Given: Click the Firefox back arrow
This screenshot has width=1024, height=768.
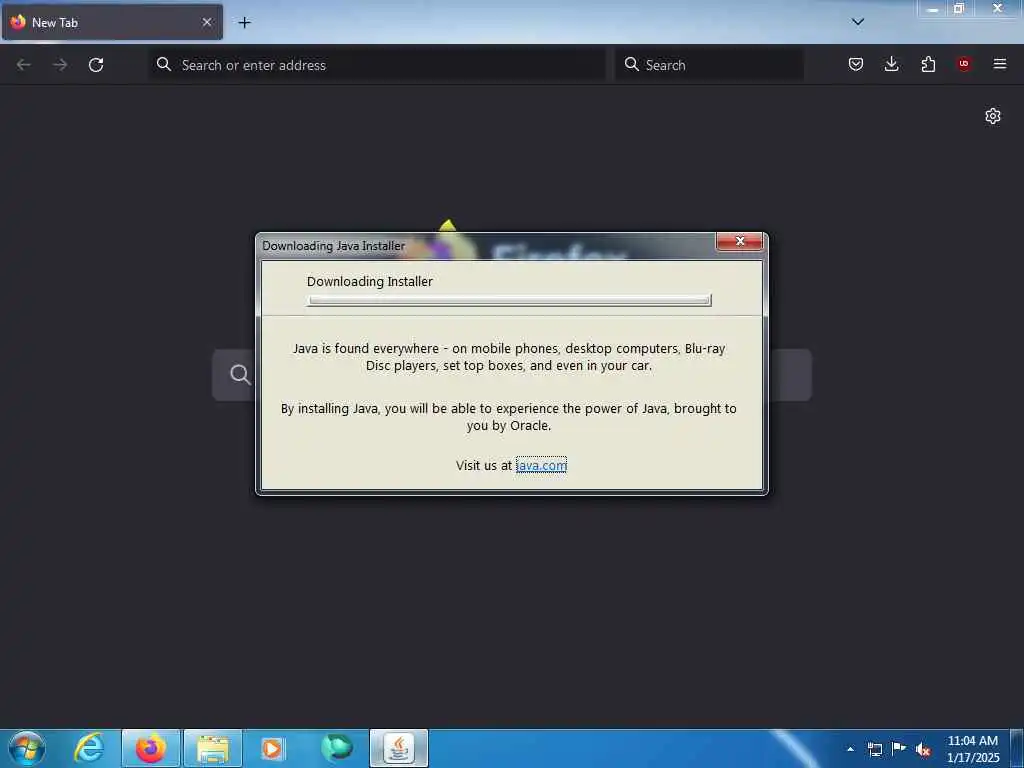Looking at the screenshot, I should click(24, 65).
